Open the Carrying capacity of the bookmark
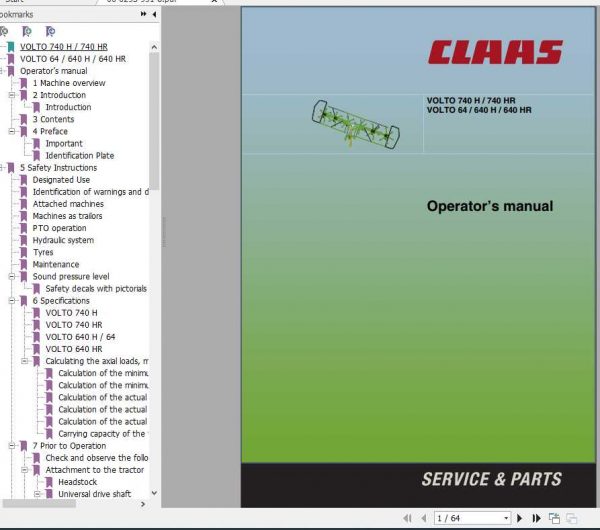 [x=103, y=434]
